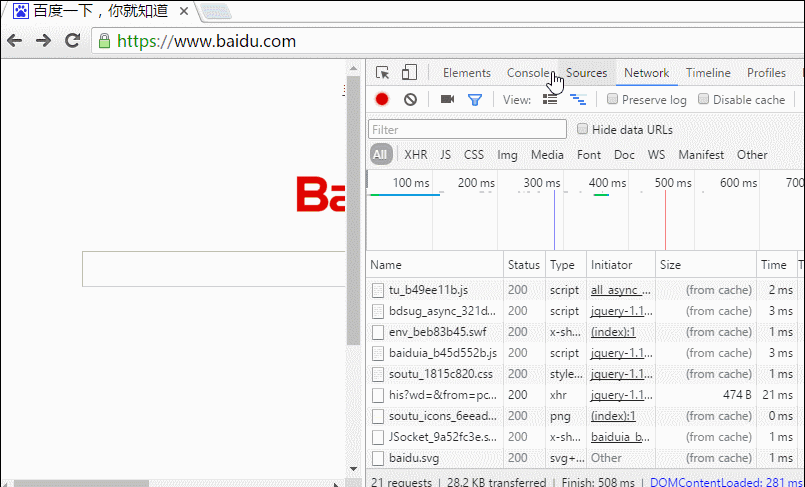Open the Elements tab
Image resolution: width=805 pixels, height=487 pixels.
tap(467, 73)
